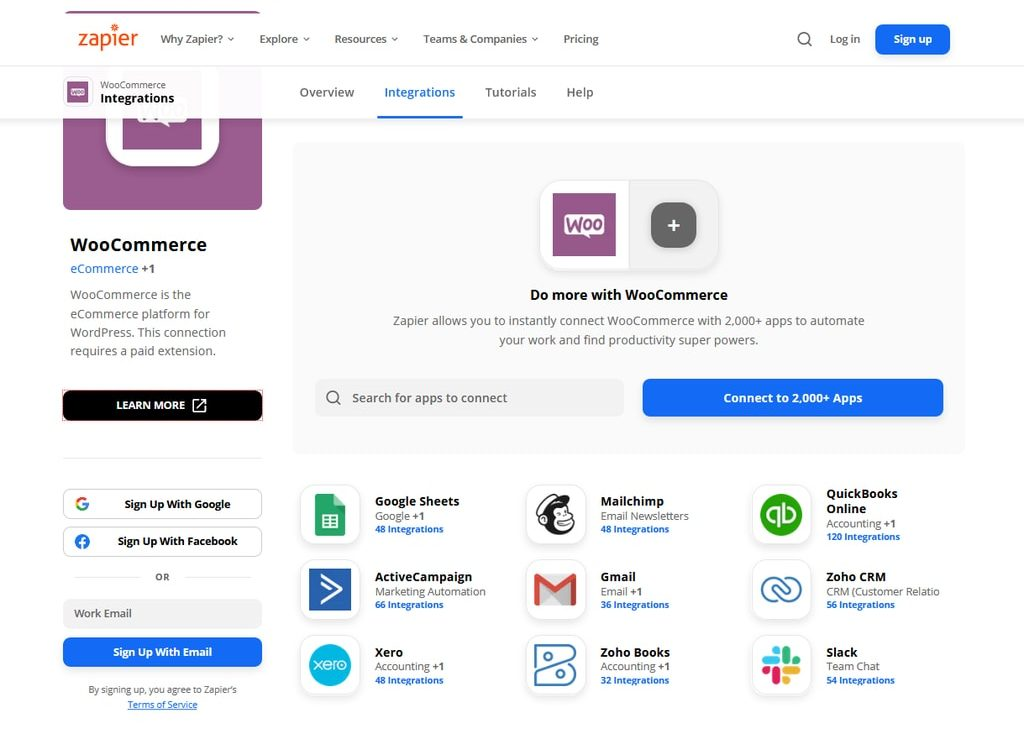Image resolution: width=1024 pixels, height=734 pixels.
Task: Open the Xero circle icon
Action: coord(330,665)
